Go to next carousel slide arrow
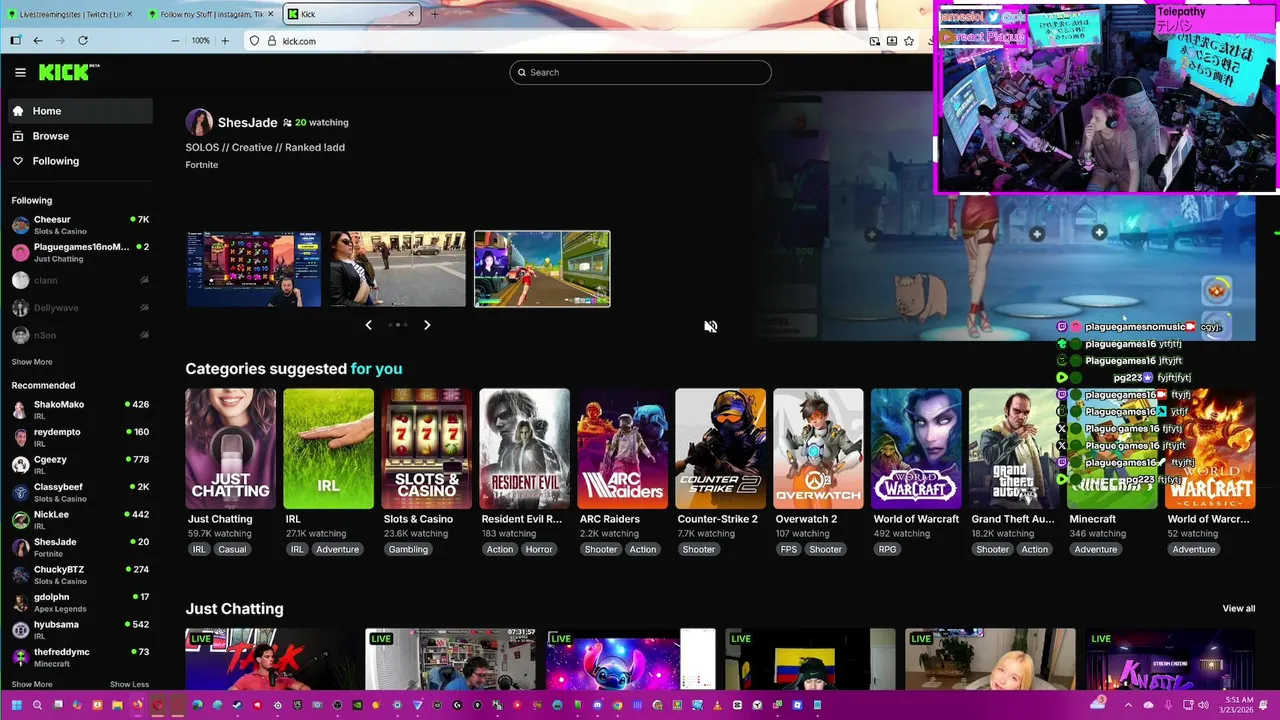The image size is (1280, 720). (427, 325)
